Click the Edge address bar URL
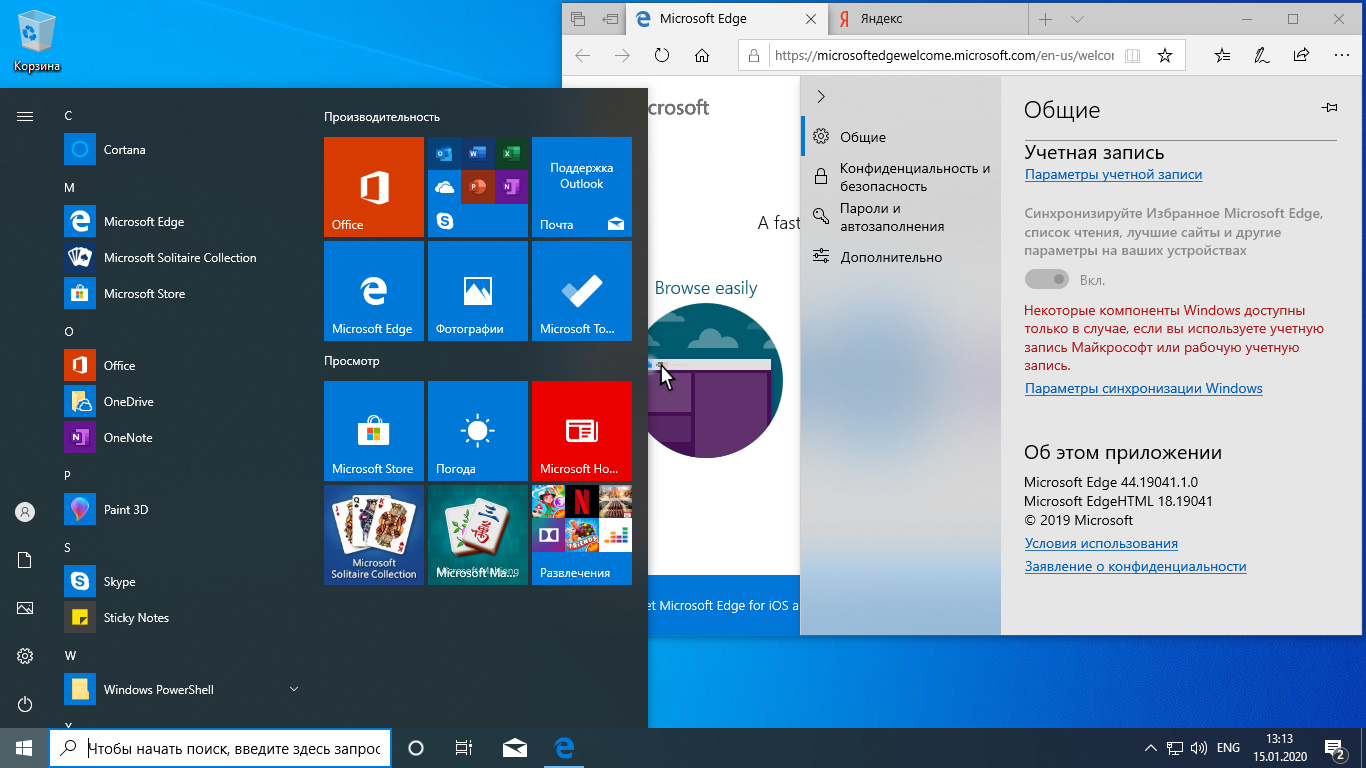 [x=943, y=56]
